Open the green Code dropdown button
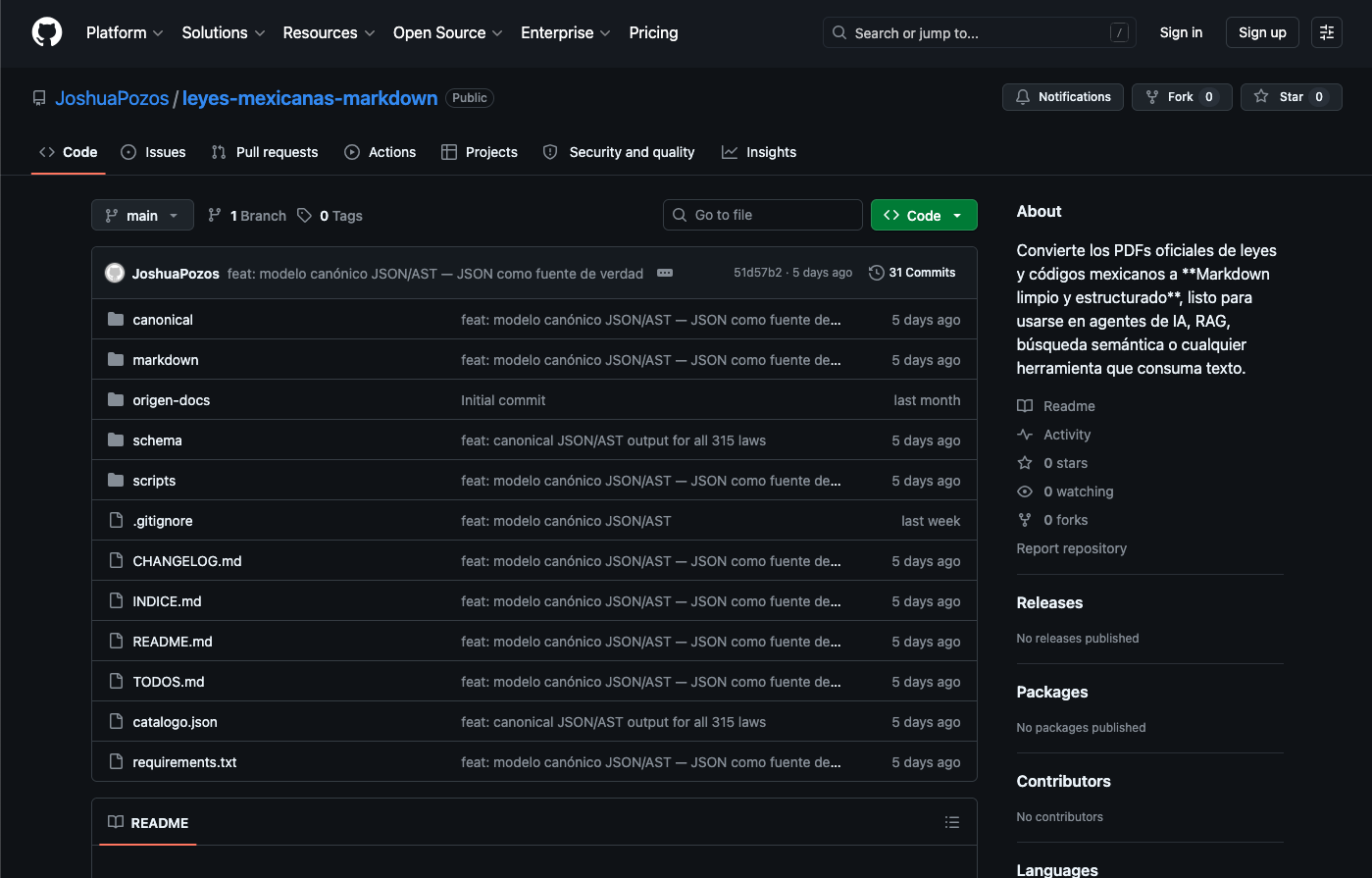Screen dimensions: 1372x878 pos(924,215)
